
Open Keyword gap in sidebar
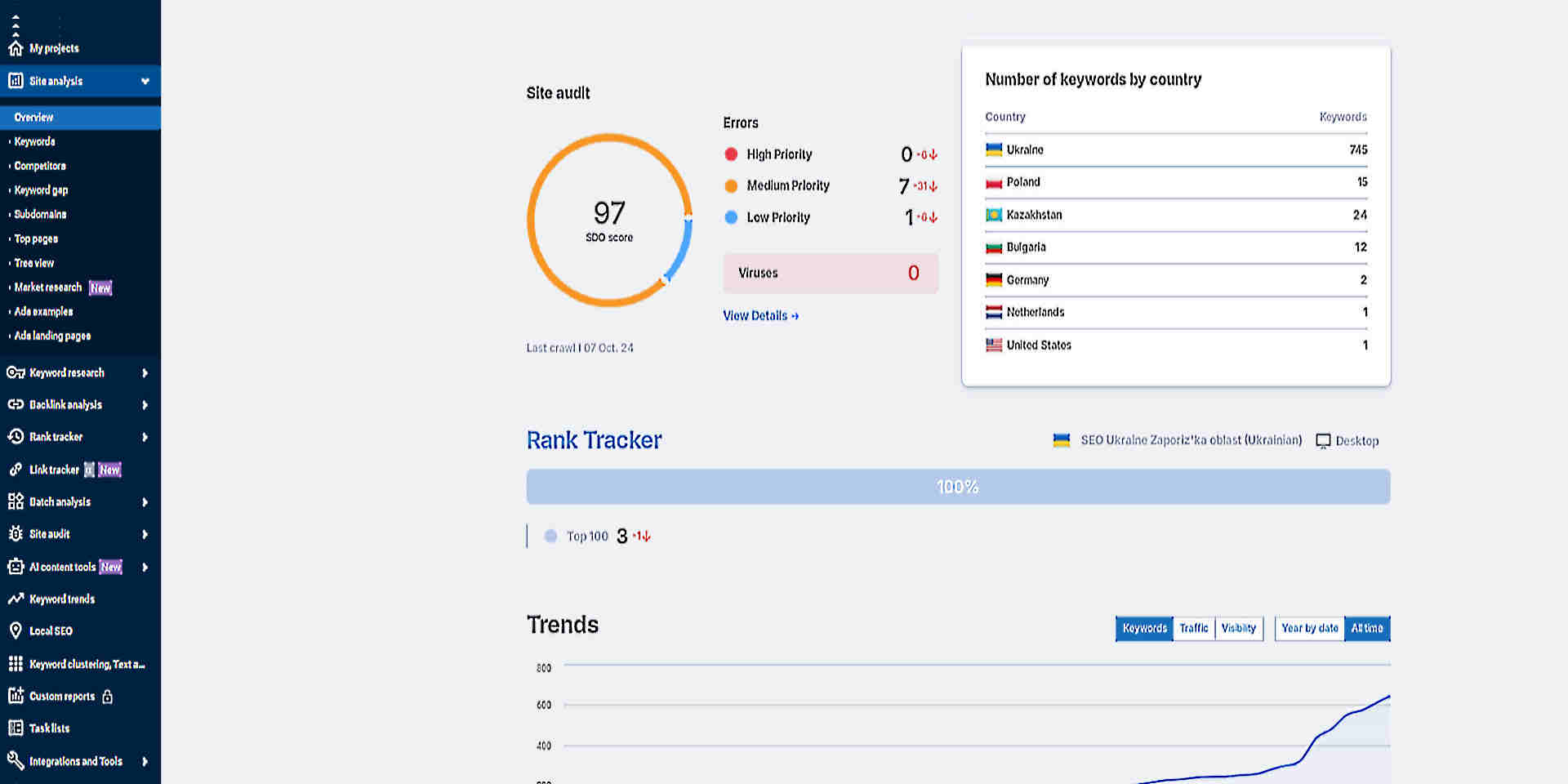tap(41, 190)
